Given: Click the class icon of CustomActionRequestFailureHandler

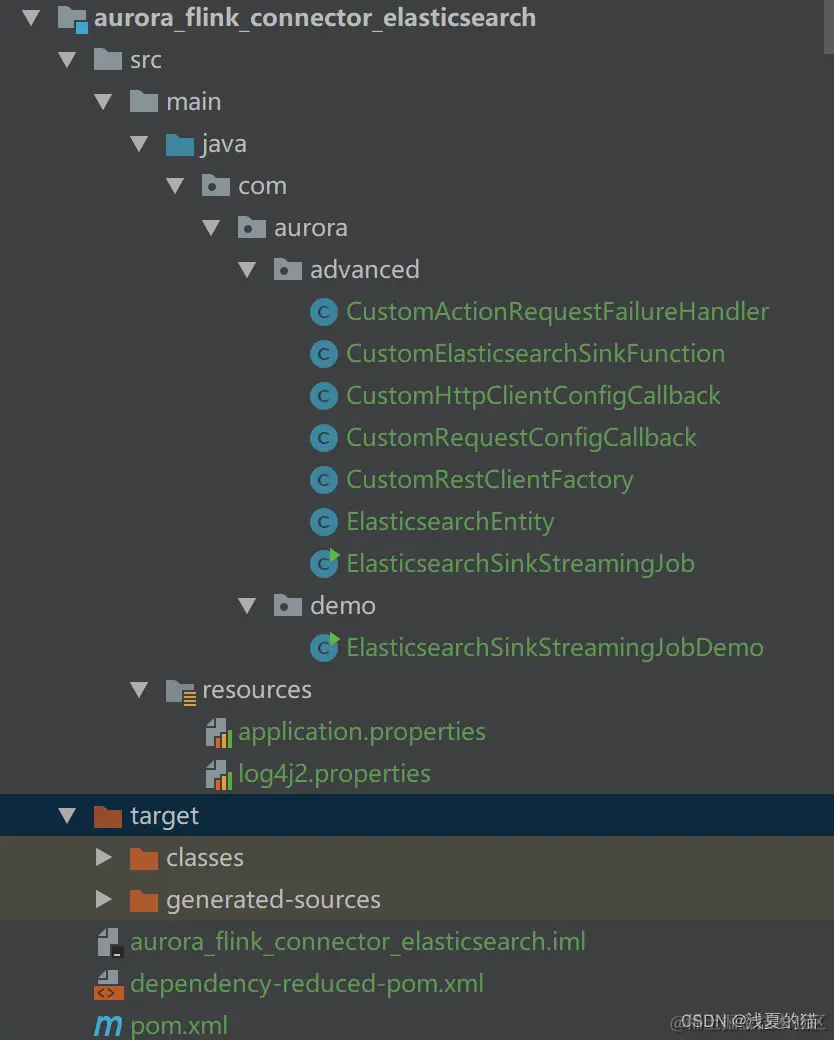Looking at the screenshot, I should click(324, 312).
